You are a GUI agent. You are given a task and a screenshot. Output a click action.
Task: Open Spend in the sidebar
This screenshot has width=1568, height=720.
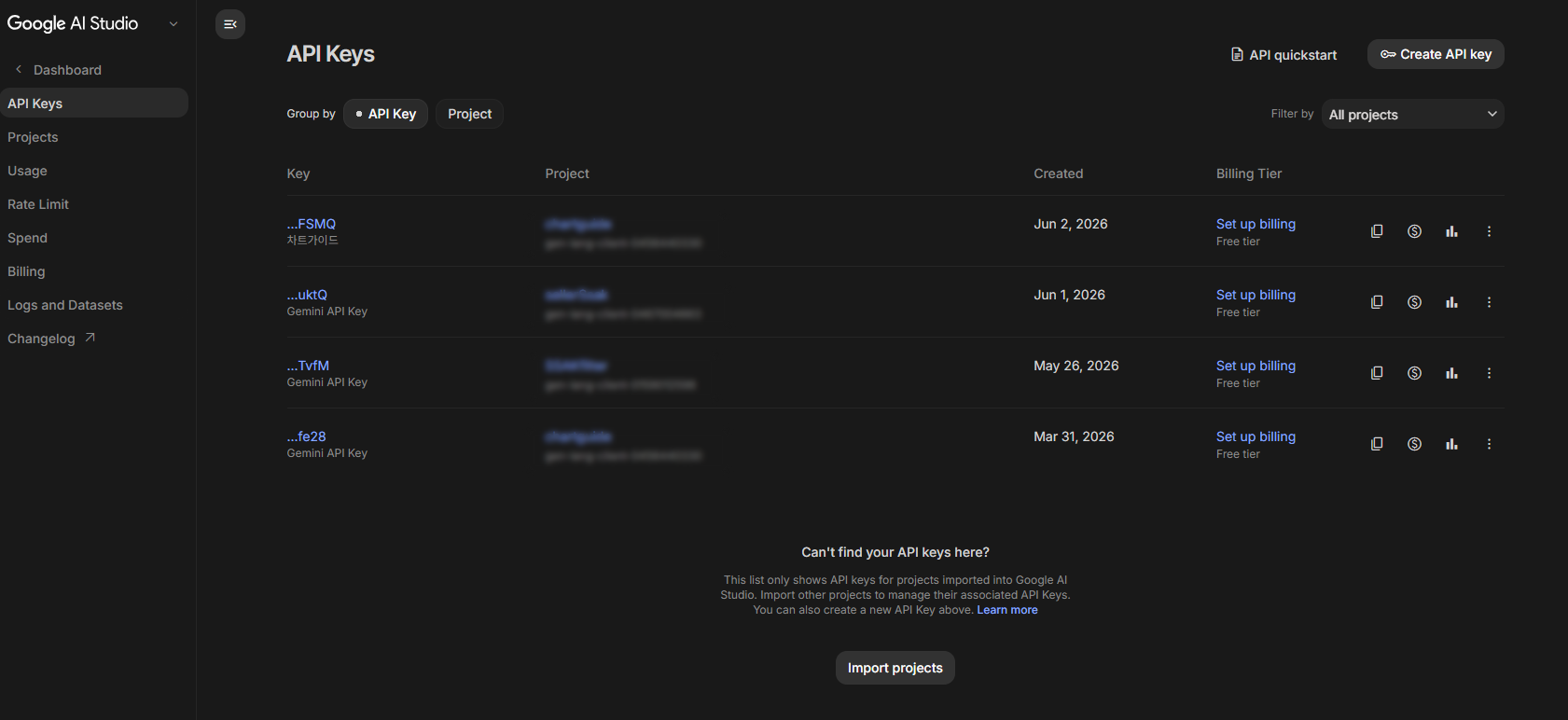coord(27,238)
